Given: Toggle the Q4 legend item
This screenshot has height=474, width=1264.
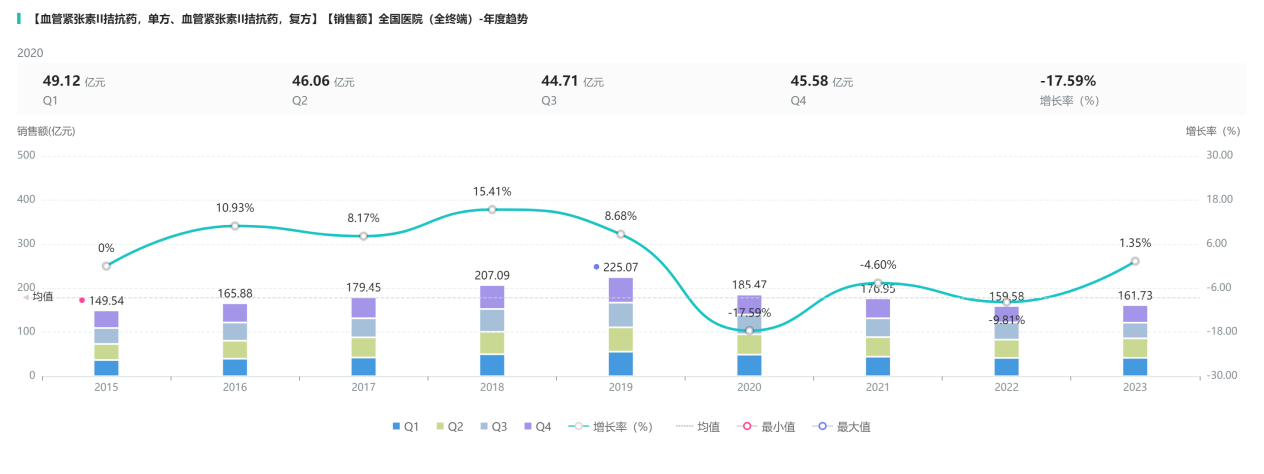Looking at the screenshot, I should [x=538, y=427].
